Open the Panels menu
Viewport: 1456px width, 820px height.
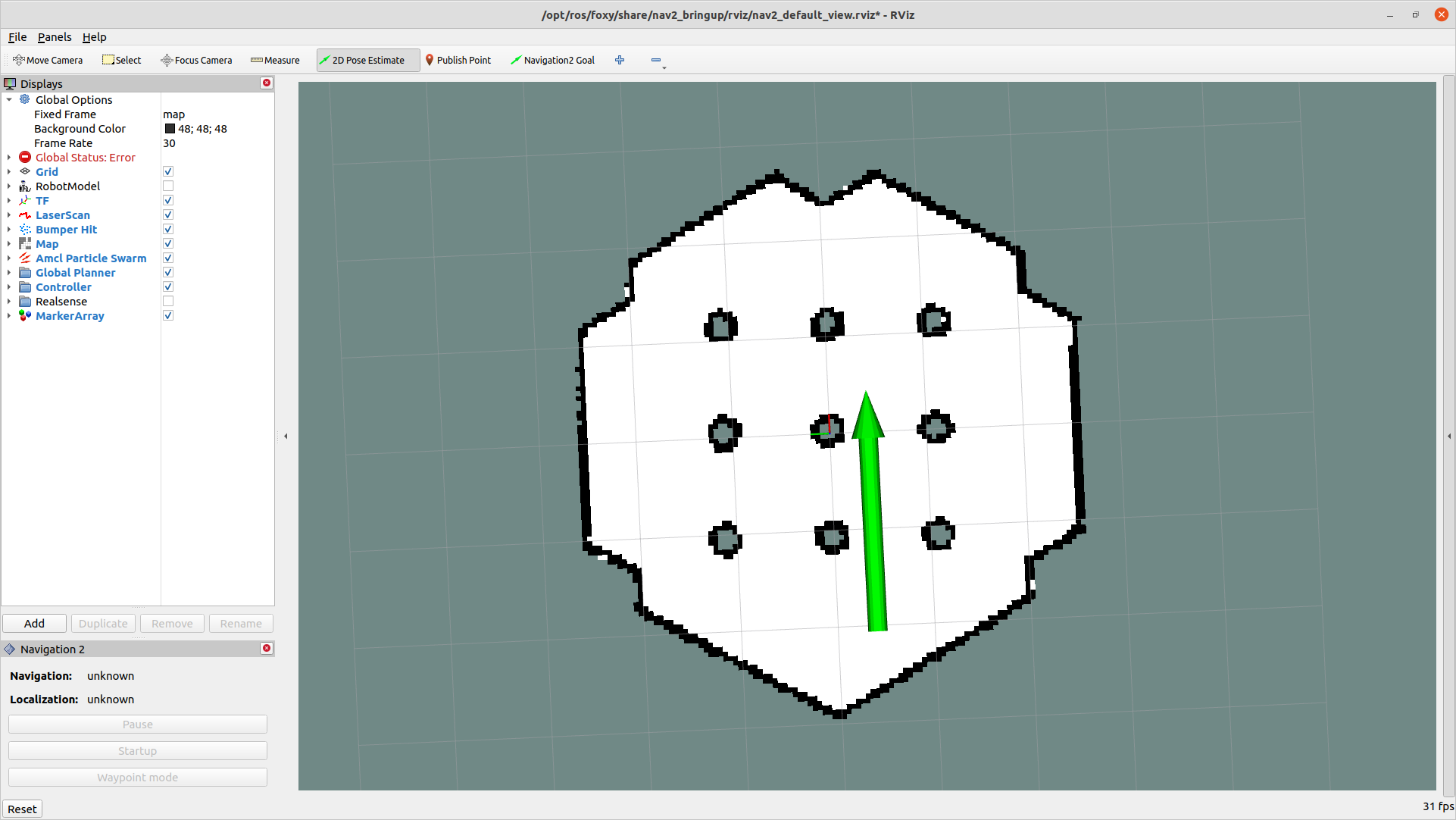pos(55,37)
